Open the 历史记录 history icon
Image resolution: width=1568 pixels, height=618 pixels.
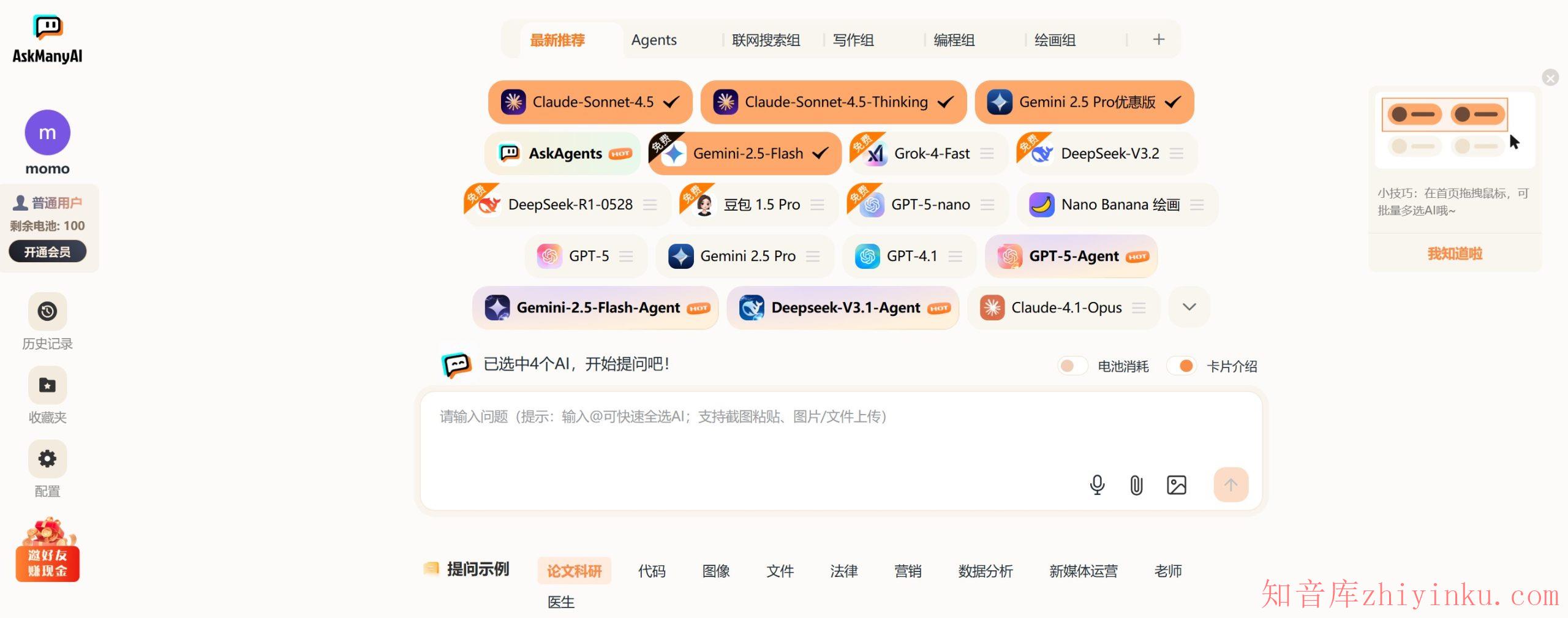47,311
